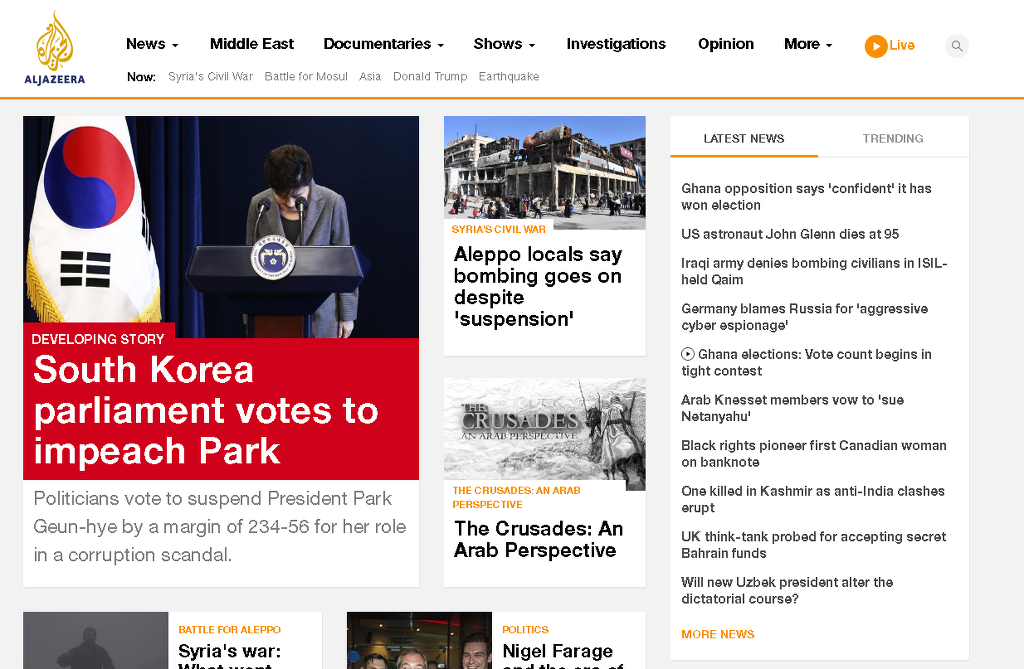Expand the Documentaries dropdown menu

click(383, 44)
